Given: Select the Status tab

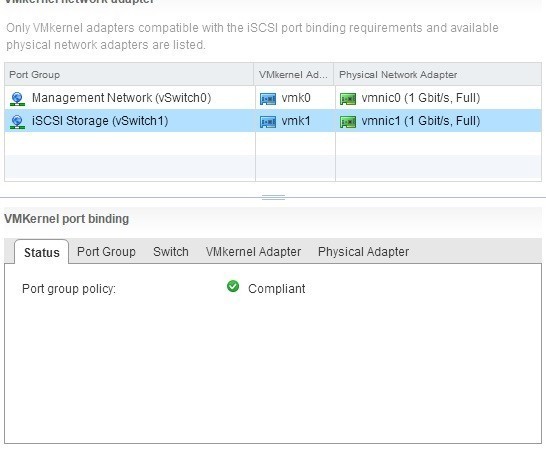Looking at the screenshot, I should pos(41,252).
